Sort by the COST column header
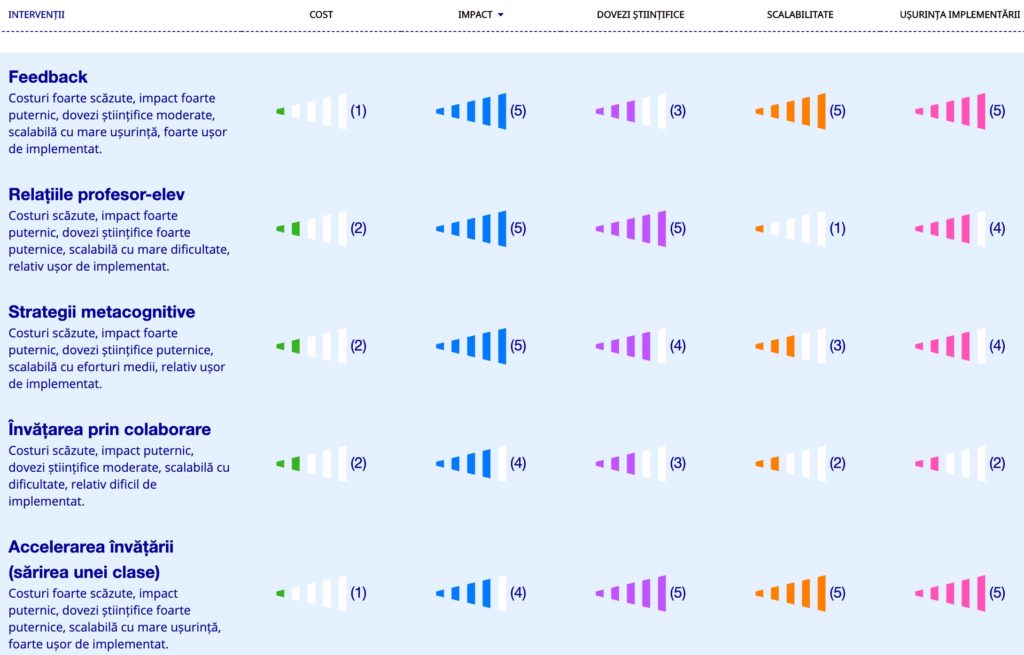1024x655 pixels. pyautogui.click(x=321, y=14)
